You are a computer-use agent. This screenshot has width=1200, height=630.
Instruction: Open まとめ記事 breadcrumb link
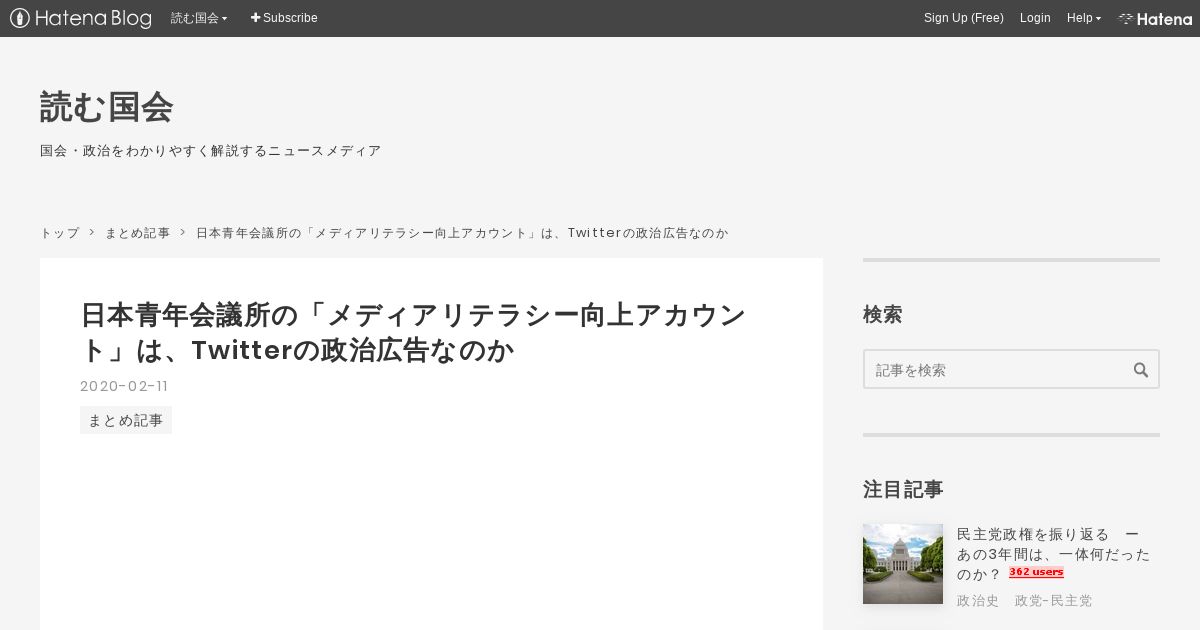[x=137, y=233]
